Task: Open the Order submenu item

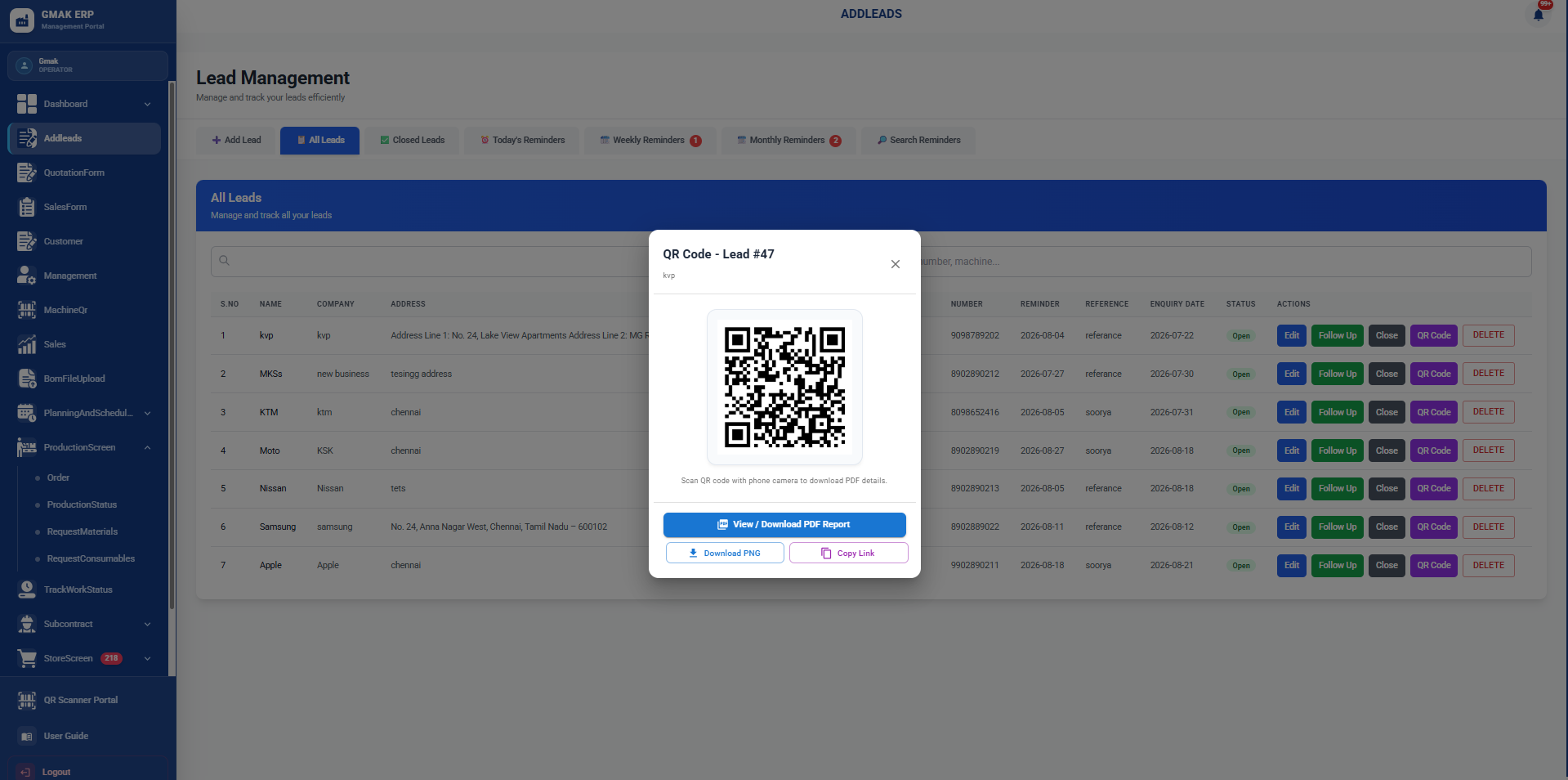Action: point(58,477)
